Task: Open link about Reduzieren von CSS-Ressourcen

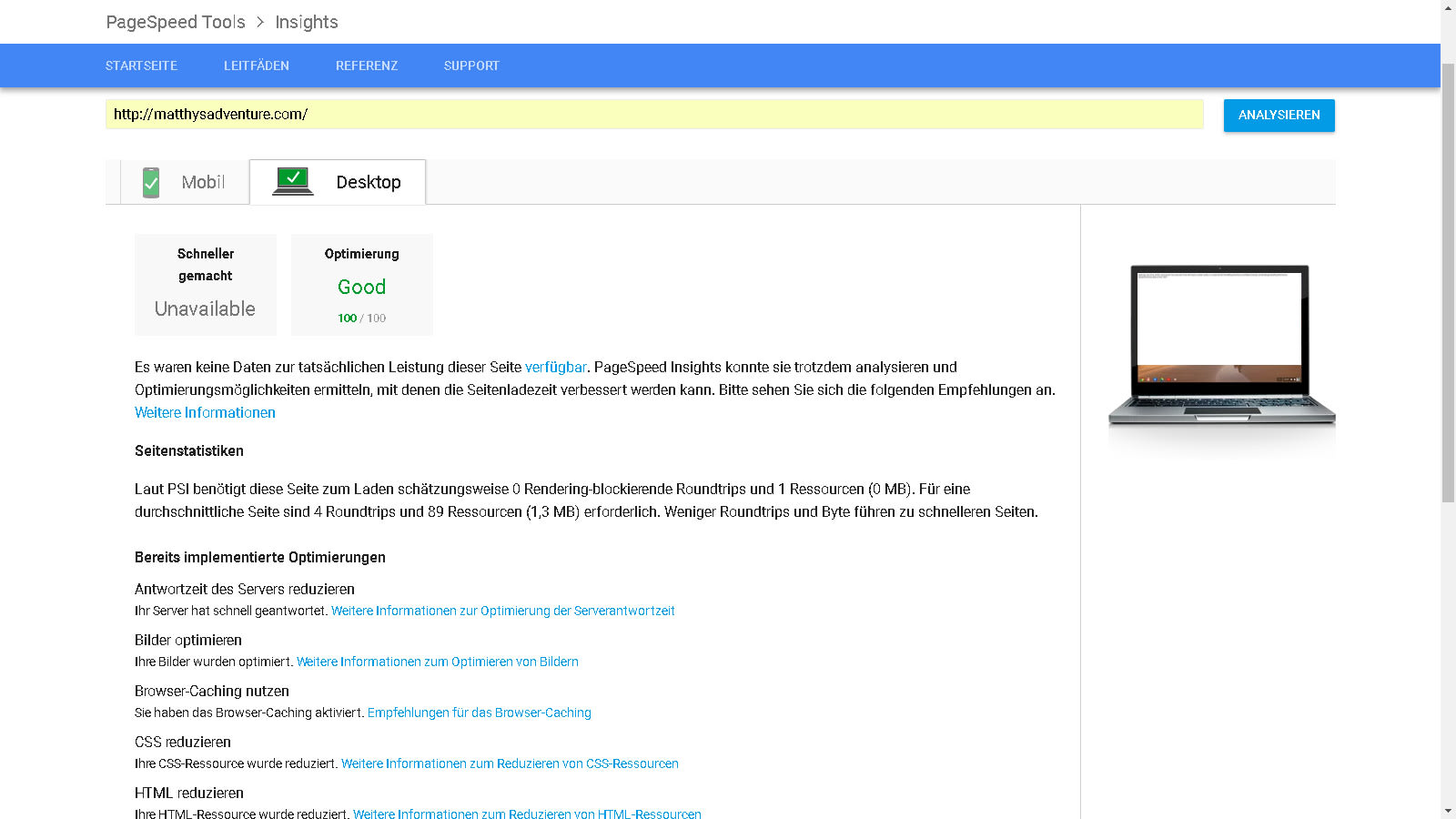Action: point(510,763)
